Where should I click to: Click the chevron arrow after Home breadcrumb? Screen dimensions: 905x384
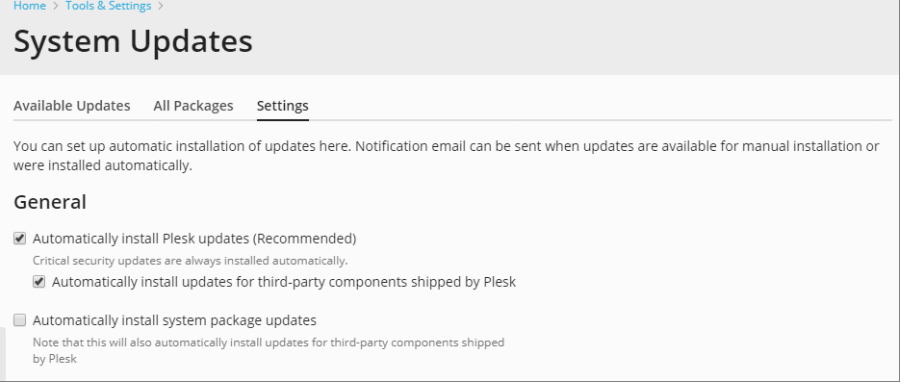coord(56,6)
